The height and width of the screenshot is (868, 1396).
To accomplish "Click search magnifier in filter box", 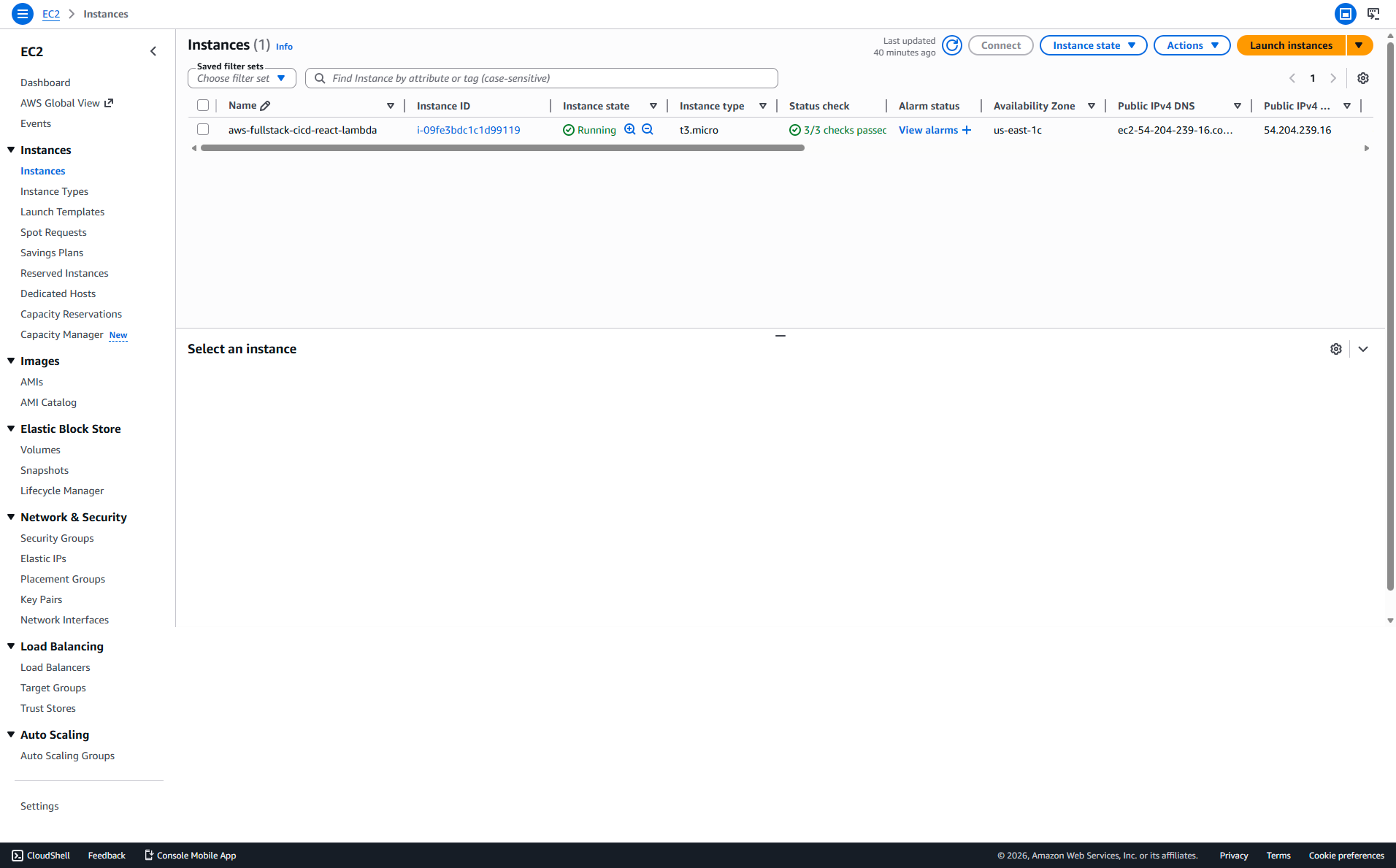I will tap(320, 78).
